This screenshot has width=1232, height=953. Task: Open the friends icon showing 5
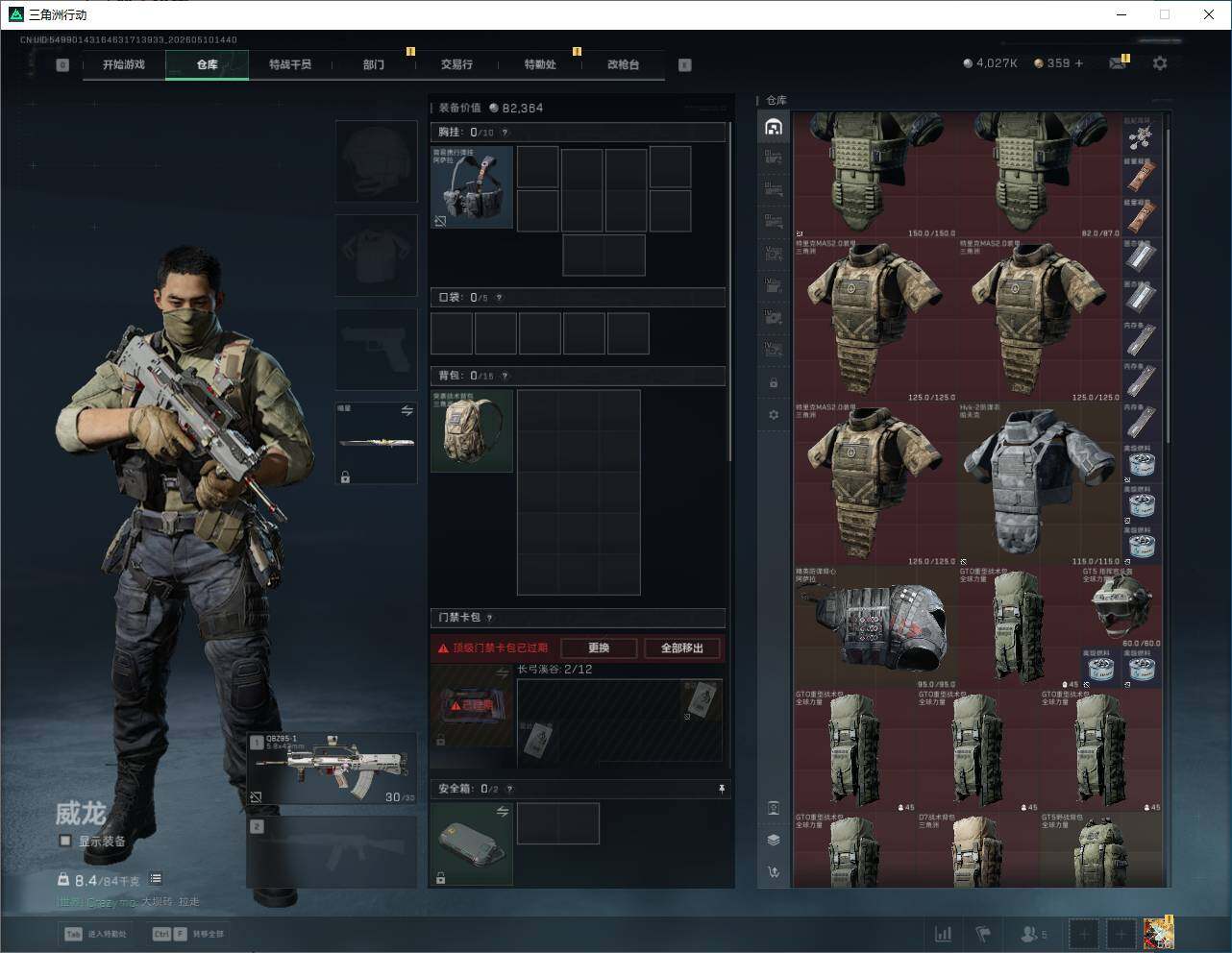(x=1034, y=934)
